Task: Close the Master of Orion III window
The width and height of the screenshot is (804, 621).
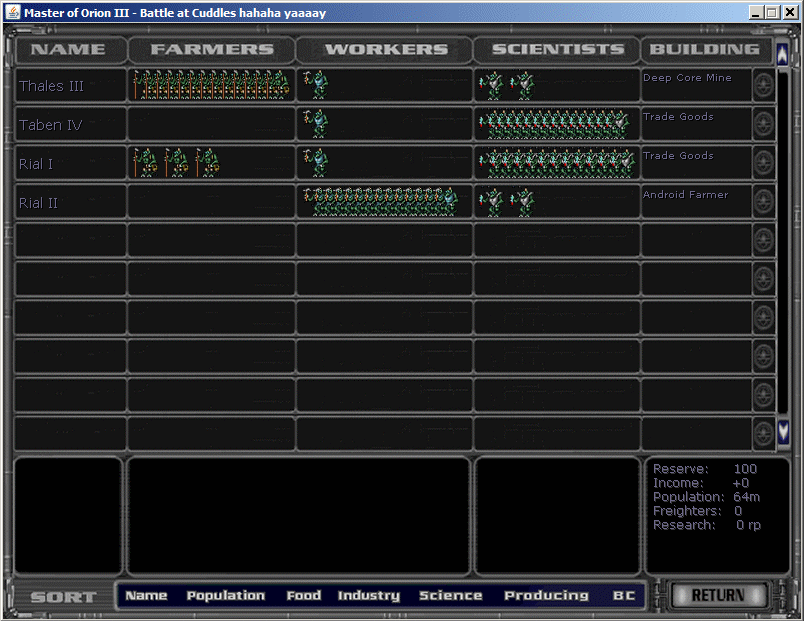Action: (x=791, y=12)
